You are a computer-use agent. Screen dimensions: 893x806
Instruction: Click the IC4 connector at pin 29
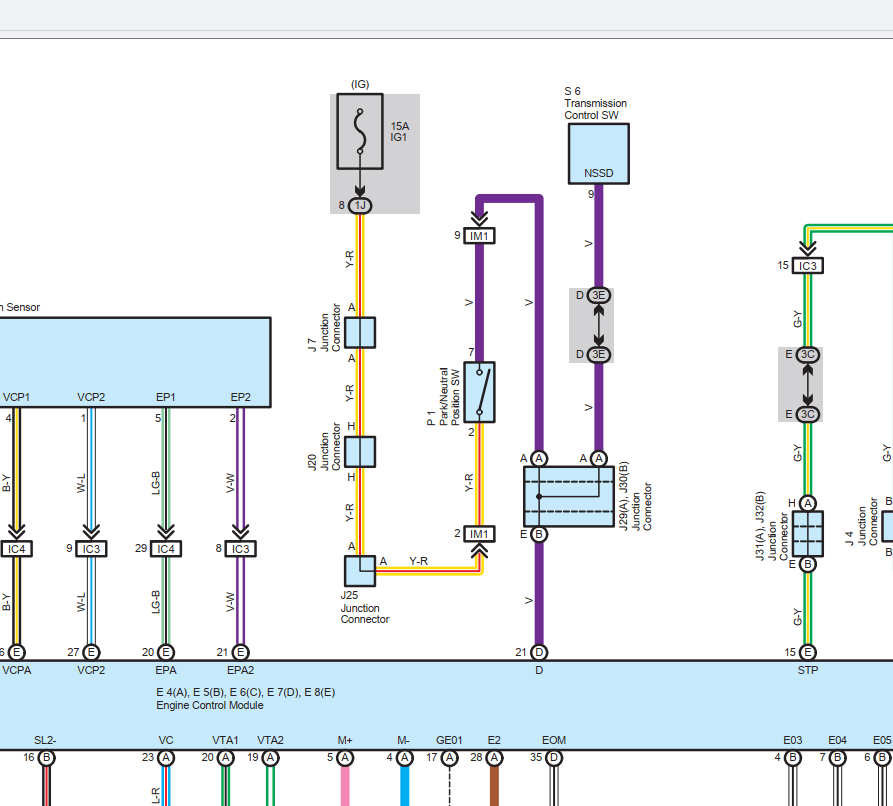pyautogui.click(x=166, y=549)
